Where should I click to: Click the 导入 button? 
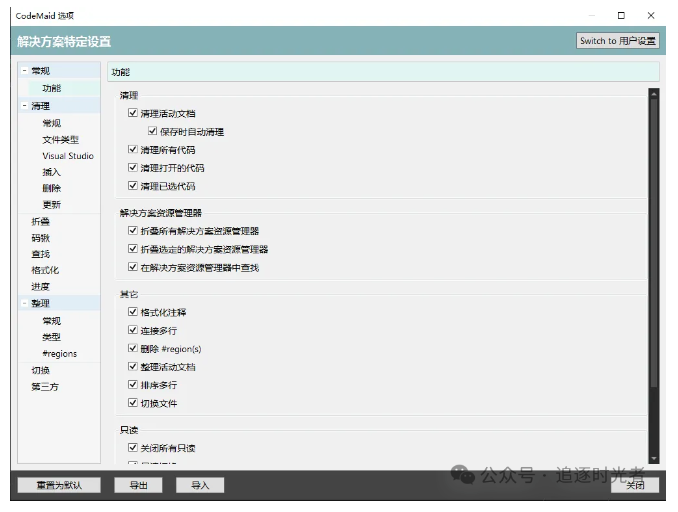pos(200,485)
